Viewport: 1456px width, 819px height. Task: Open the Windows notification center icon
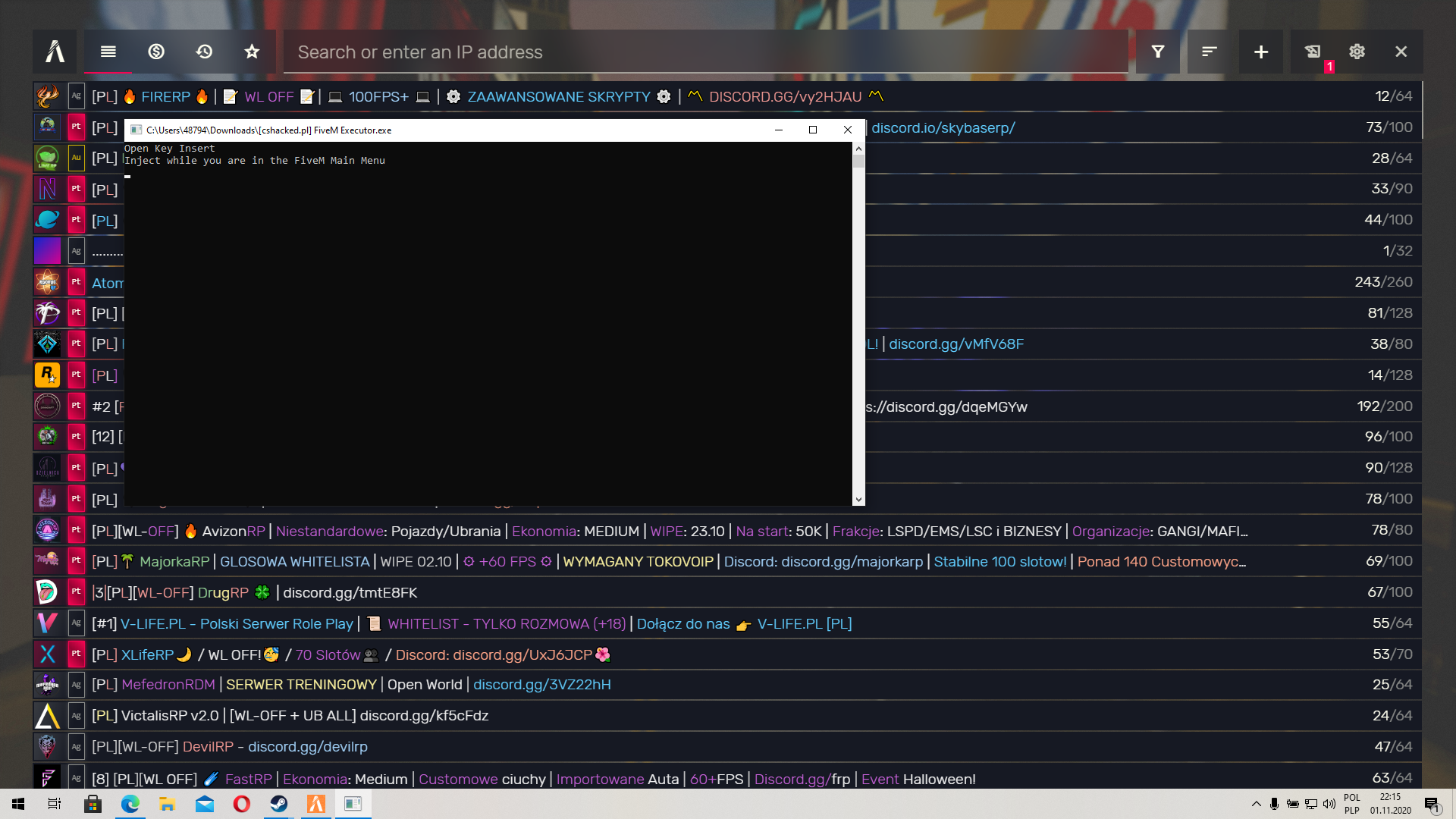pos(1432,804)
